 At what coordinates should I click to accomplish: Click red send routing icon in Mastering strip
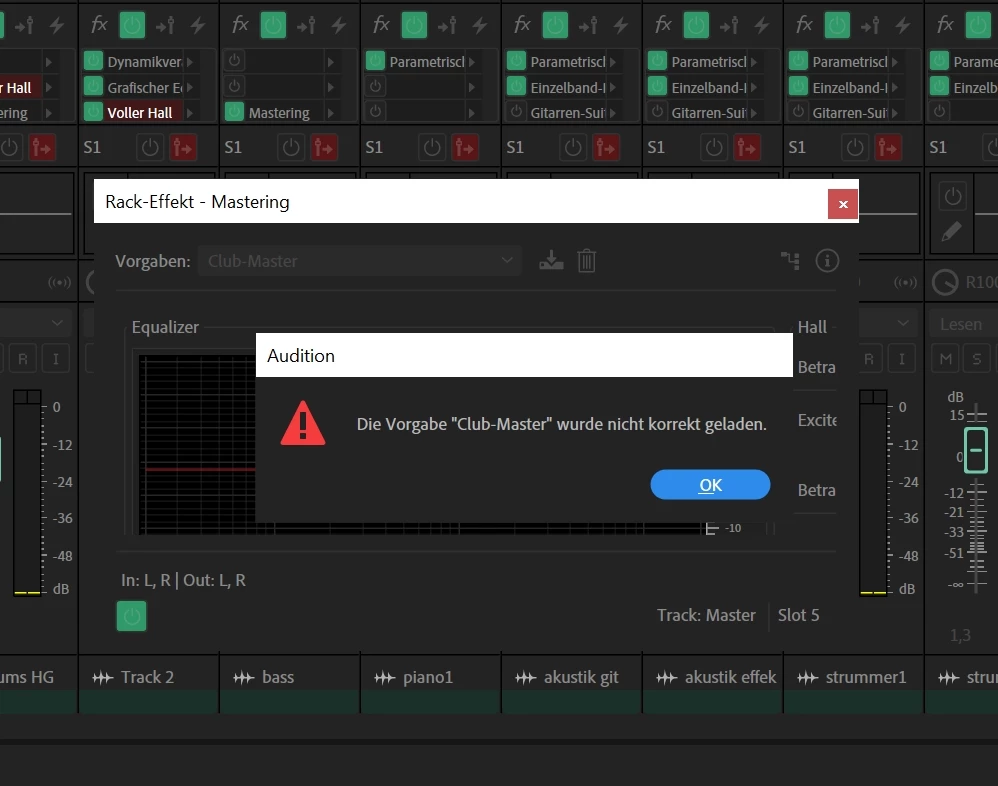coord(324,148)
